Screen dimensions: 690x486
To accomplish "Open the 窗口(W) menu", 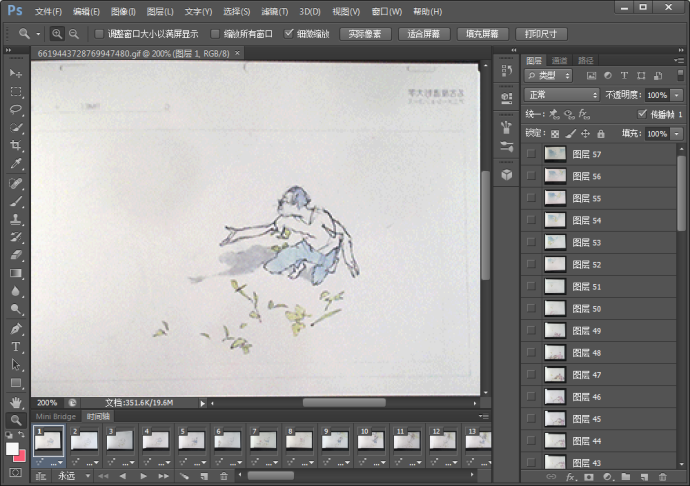I will point(387,12).
